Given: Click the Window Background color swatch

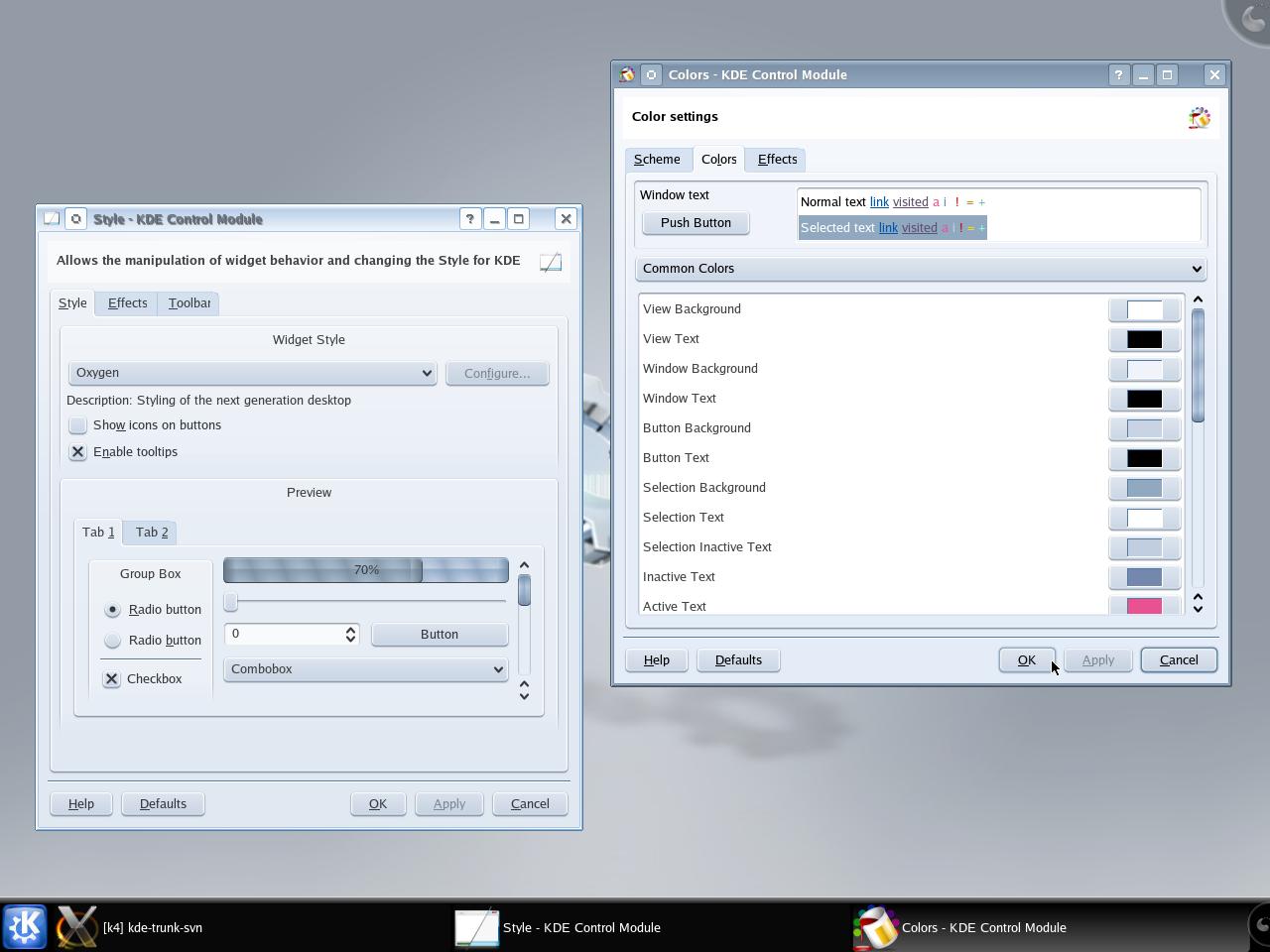Looking at the screenshot, I should pyautogui.click(x=1144, y=369).
